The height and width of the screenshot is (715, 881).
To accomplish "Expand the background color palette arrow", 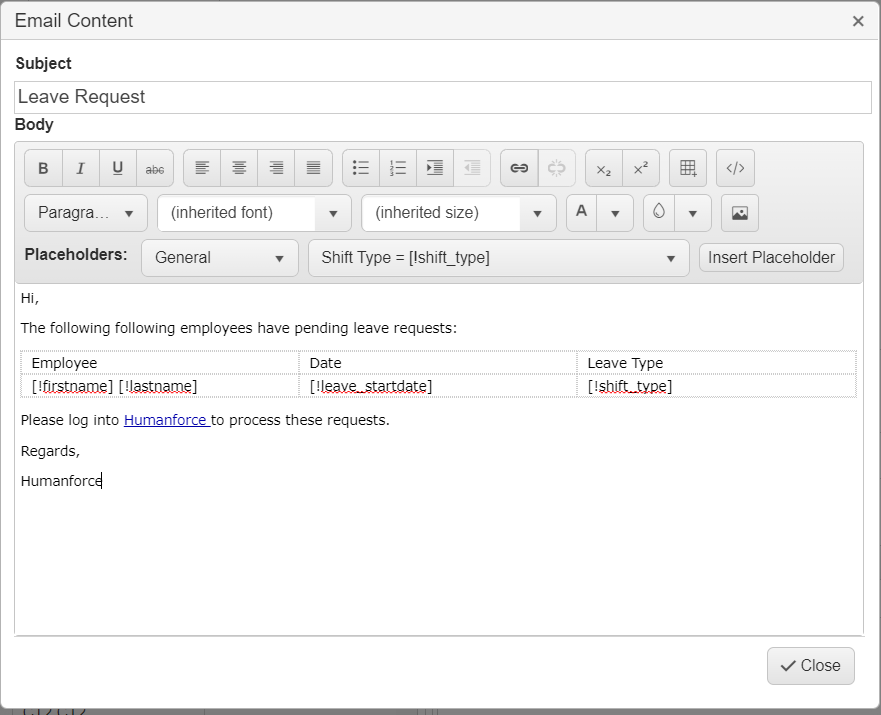I will [693, 213].
